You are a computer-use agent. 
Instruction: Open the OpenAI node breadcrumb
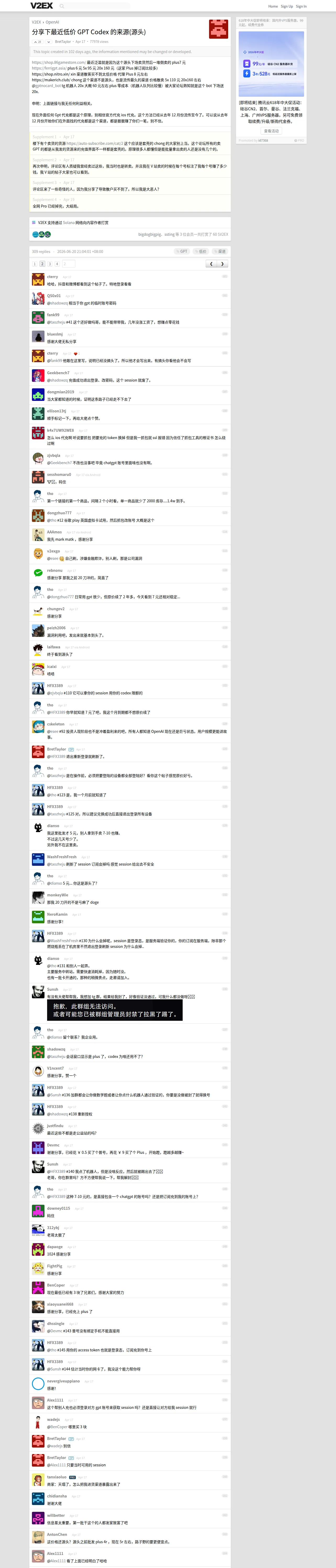[x=52, y=22]
